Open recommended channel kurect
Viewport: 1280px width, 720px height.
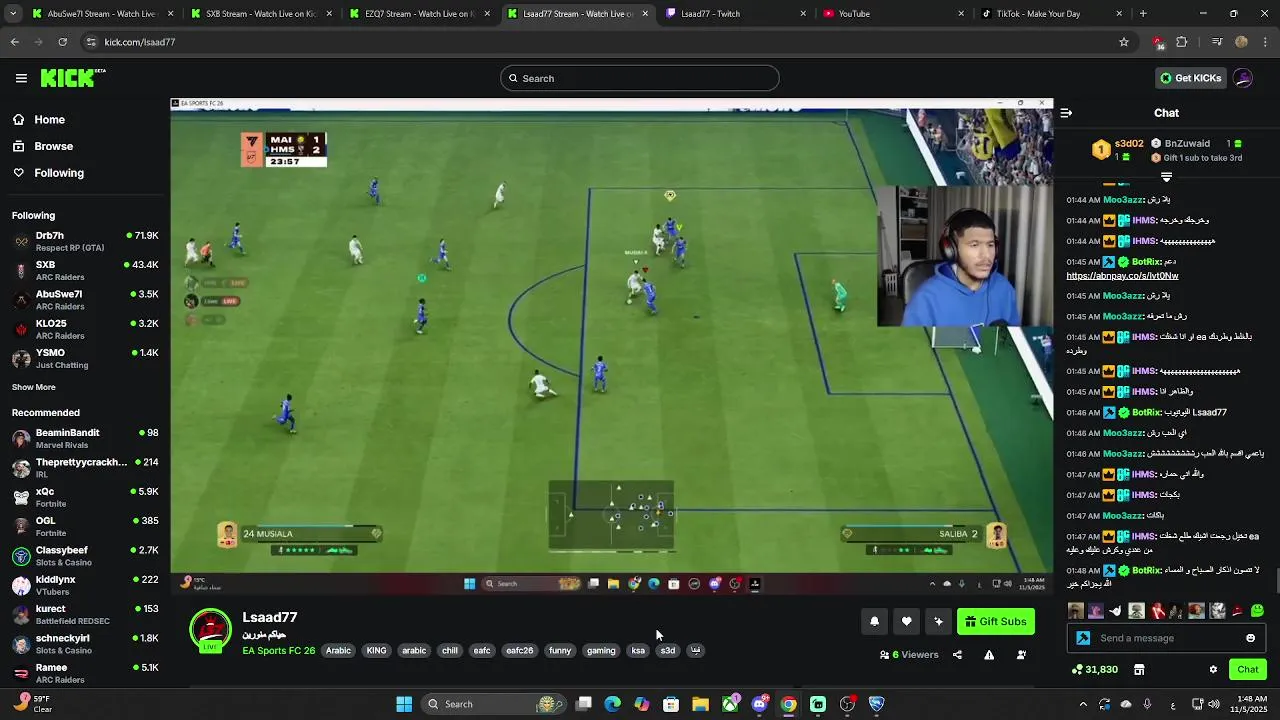click(85, 614)
